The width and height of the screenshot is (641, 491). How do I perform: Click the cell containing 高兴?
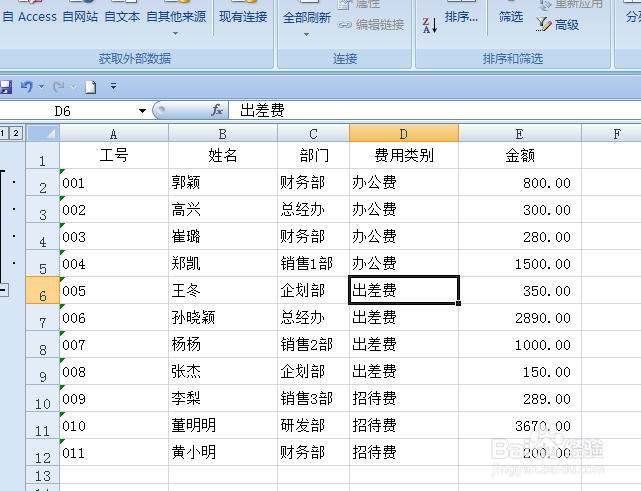point(222,209)
